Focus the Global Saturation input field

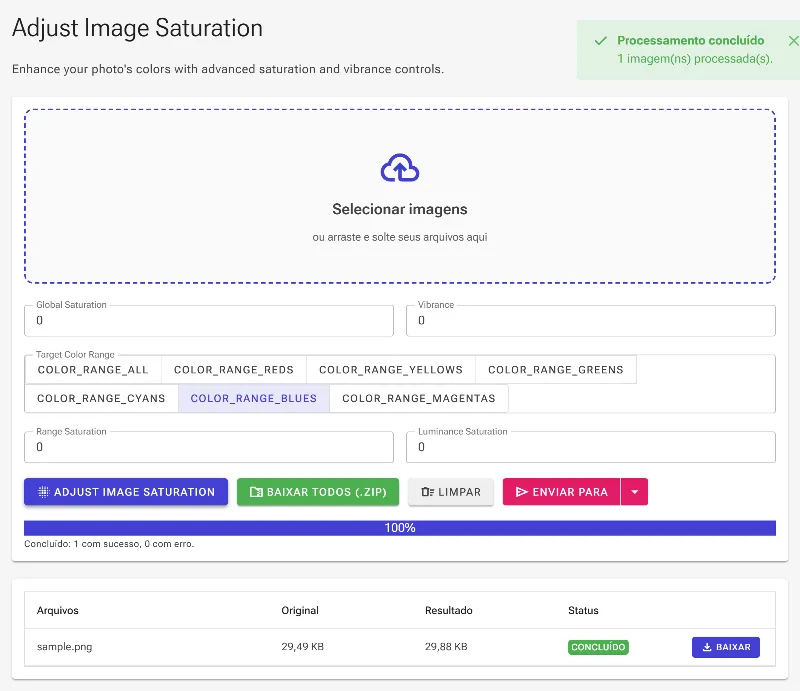pyautogui.click(x=209, y=320)
